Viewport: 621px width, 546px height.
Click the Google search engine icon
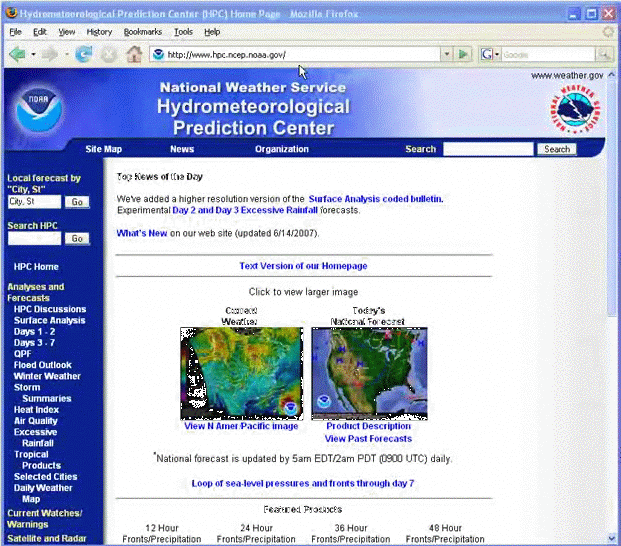pyautogui.click(x=486, y=54)
